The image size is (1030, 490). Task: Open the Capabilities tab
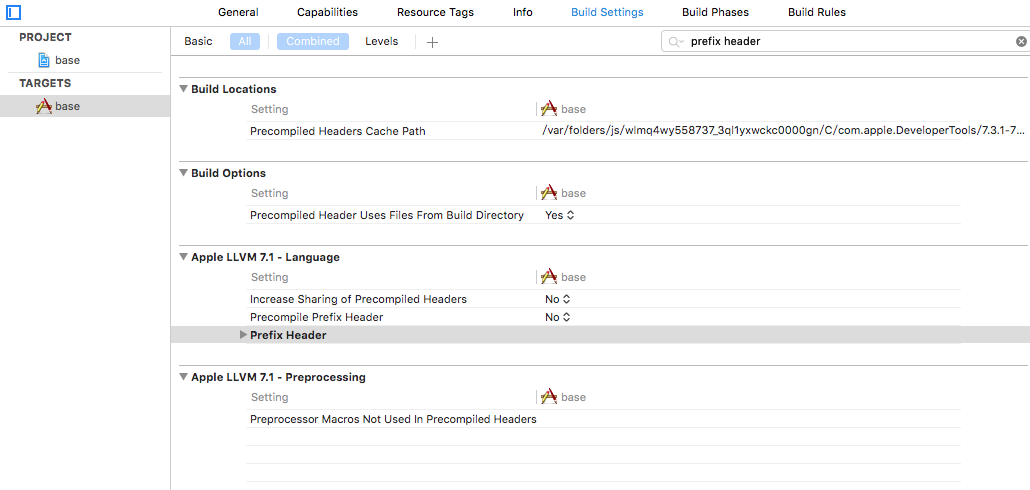(327, 12)
